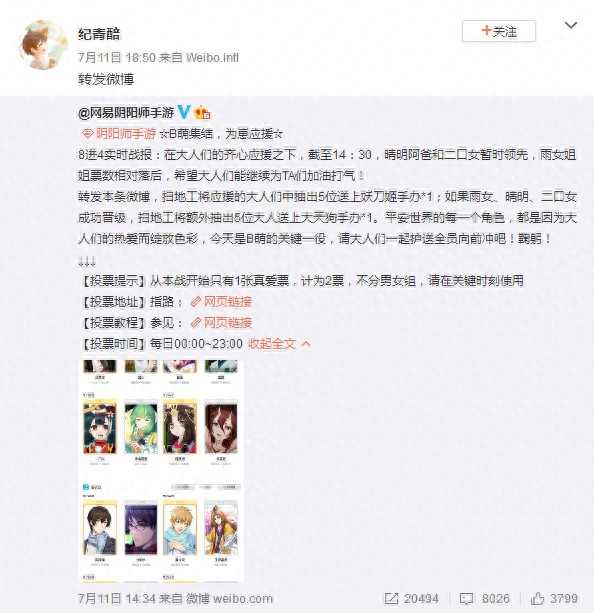Open the attached long voting image
594x613 pixels.
pyautogui.click(x=161, y=471)
